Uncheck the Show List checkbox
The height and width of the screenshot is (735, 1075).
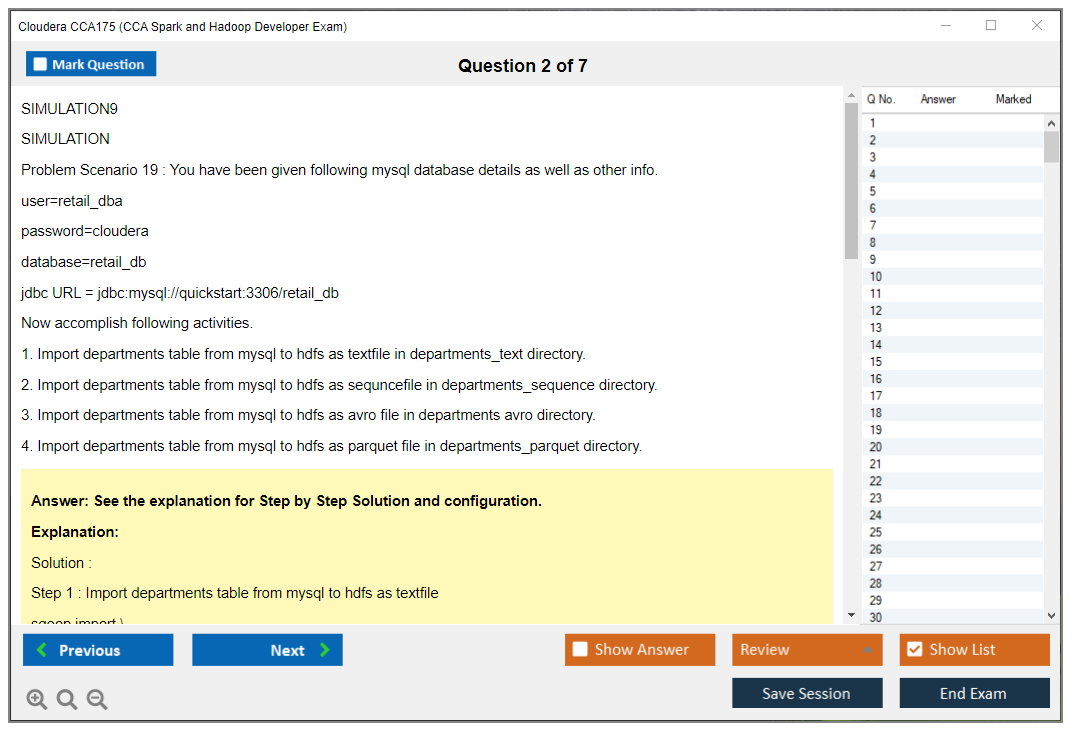(x=914, y=650)
